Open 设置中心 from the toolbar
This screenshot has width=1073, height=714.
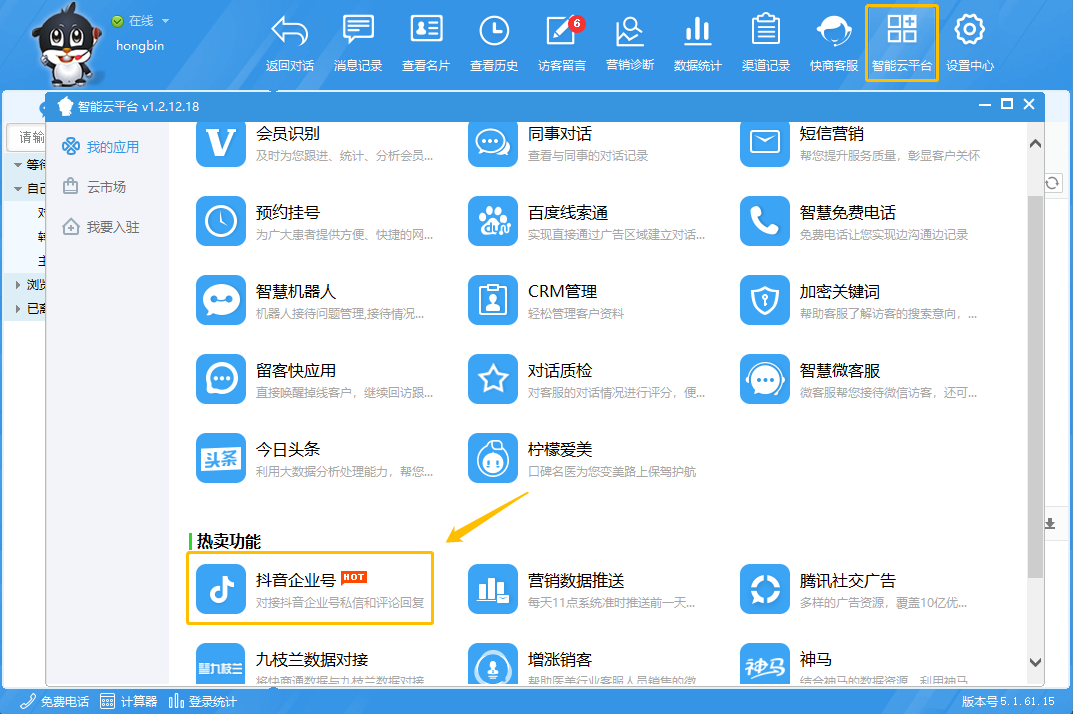pyautogui.click(x=969, y=43)
